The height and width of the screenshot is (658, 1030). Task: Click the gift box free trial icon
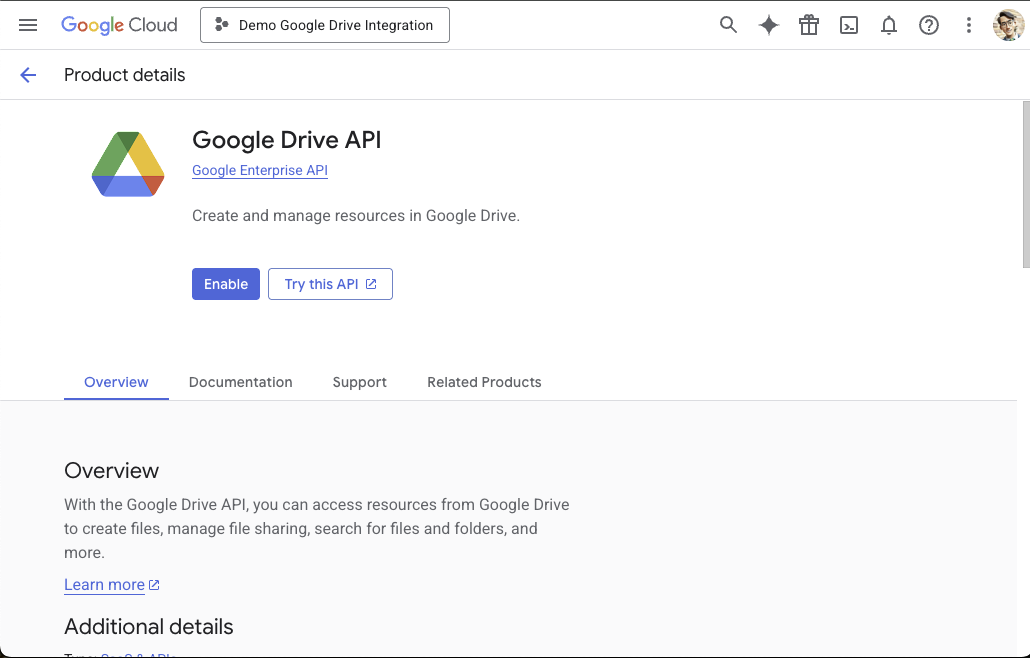point(809,25)
